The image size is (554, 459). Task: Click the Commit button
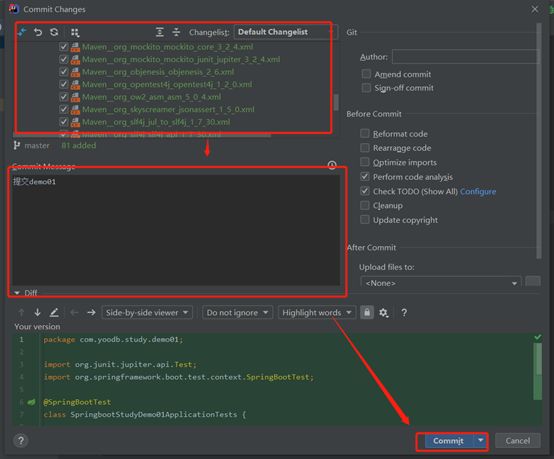[x=448, y=441]
